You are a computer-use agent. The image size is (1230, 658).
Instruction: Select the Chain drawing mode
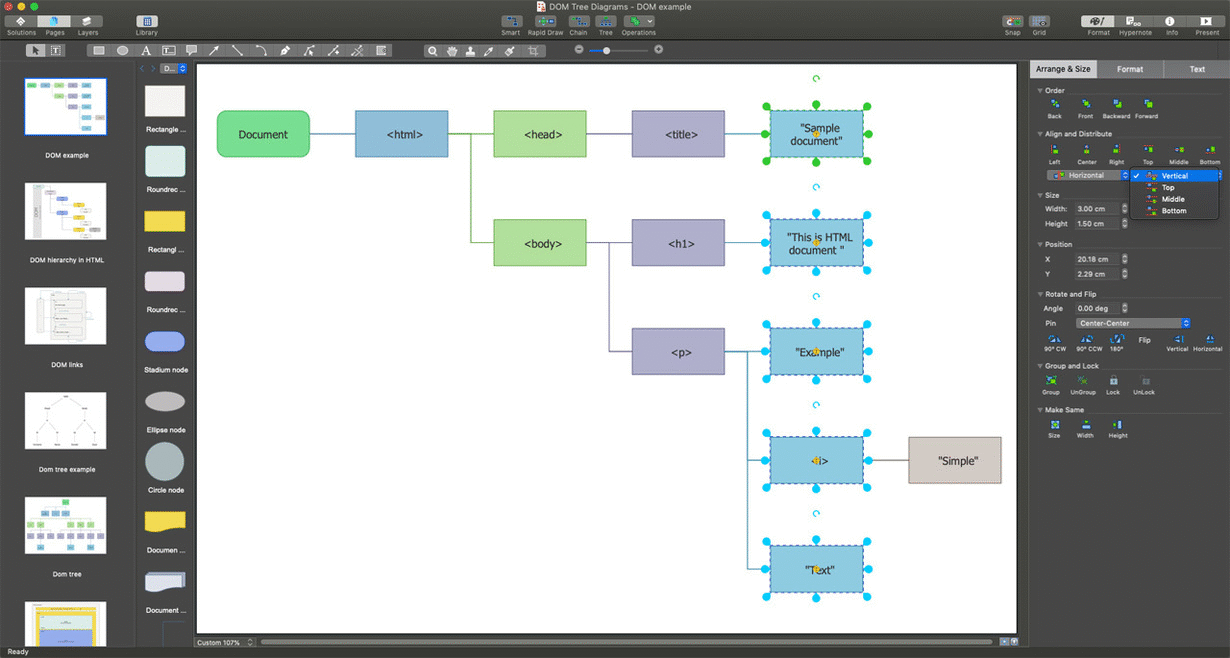pyautogui.click(x=578, y=22)
